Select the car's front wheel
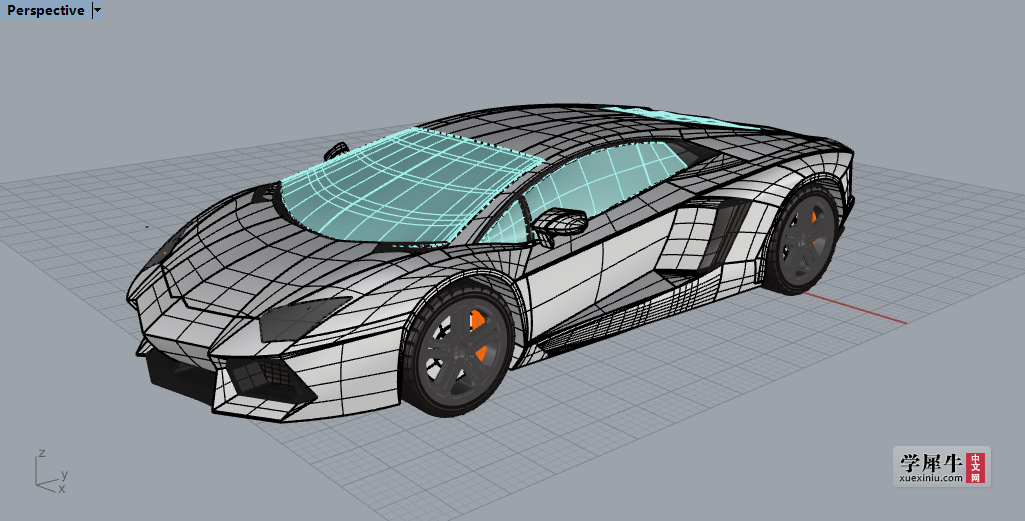 pos(459,352)
